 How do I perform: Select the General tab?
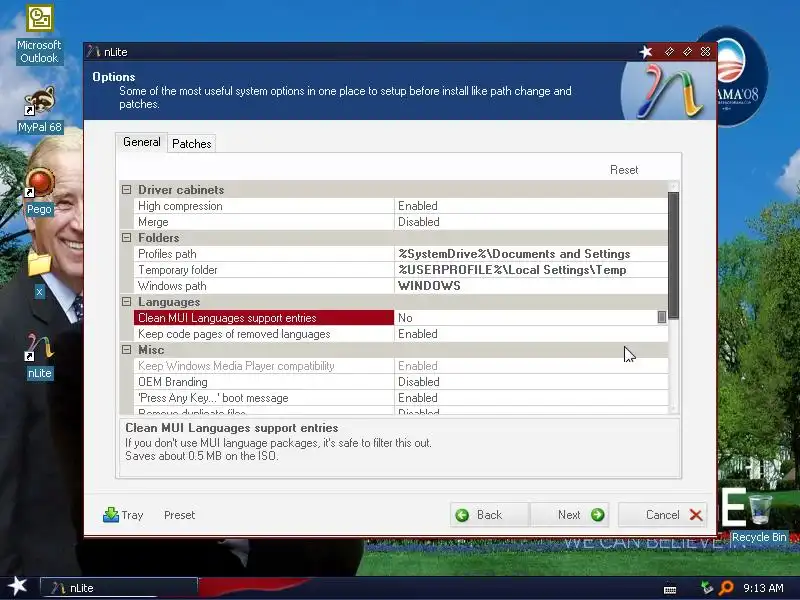coord(141,142)
